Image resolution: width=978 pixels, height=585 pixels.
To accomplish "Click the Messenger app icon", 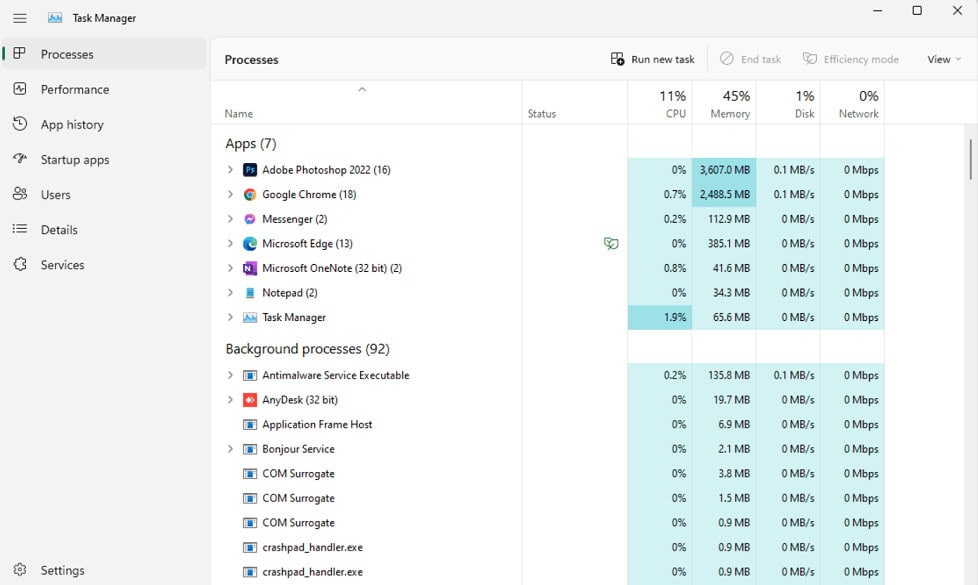I will point(249,219).
